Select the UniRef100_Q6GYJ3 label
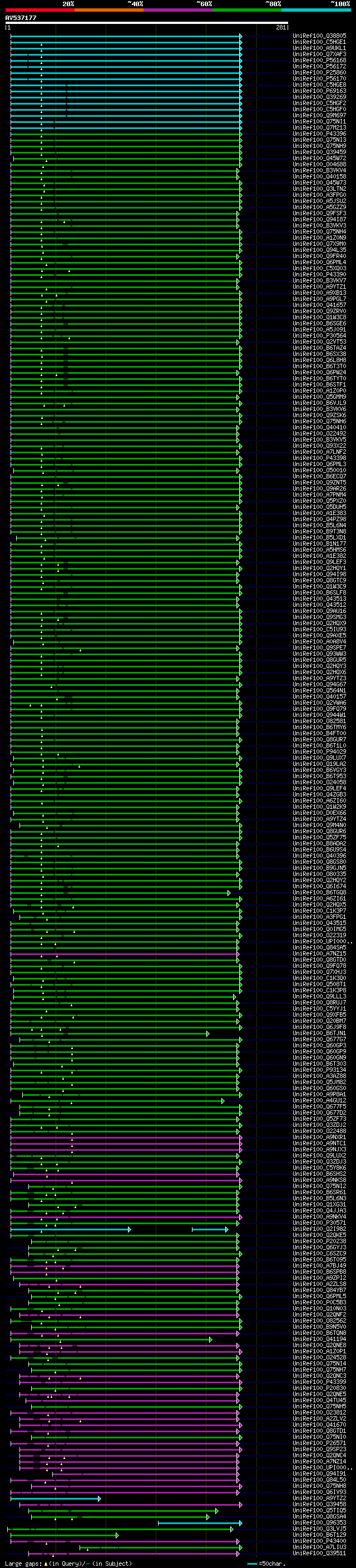 click(x=319, y=1248)
